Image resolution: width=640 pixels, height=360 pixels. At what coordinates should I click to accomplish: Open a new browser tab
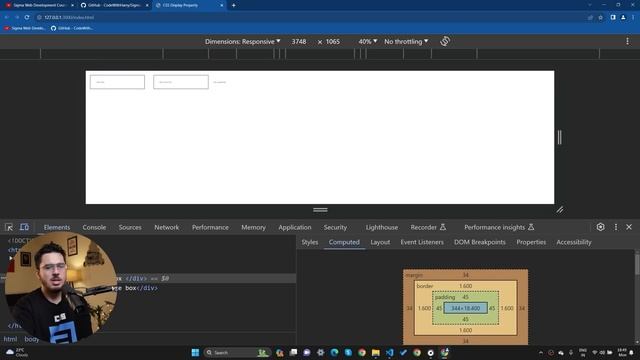[233, 5]
